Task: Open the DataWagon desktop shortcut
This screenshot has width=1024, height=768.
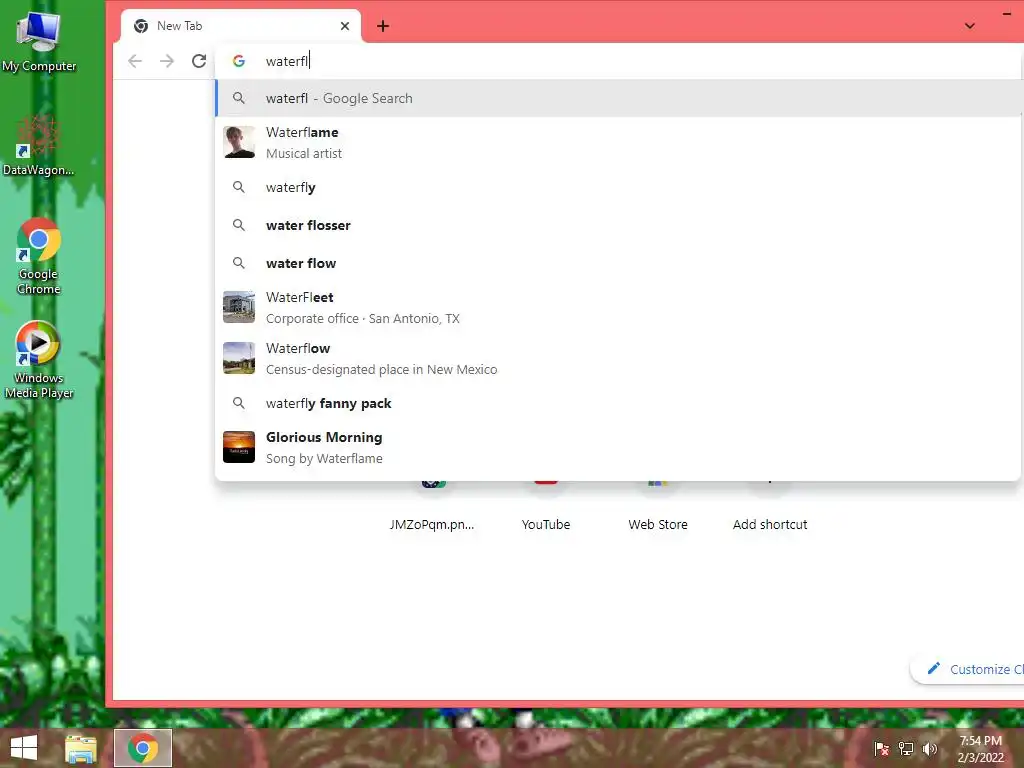Action: tap(38, 145)
